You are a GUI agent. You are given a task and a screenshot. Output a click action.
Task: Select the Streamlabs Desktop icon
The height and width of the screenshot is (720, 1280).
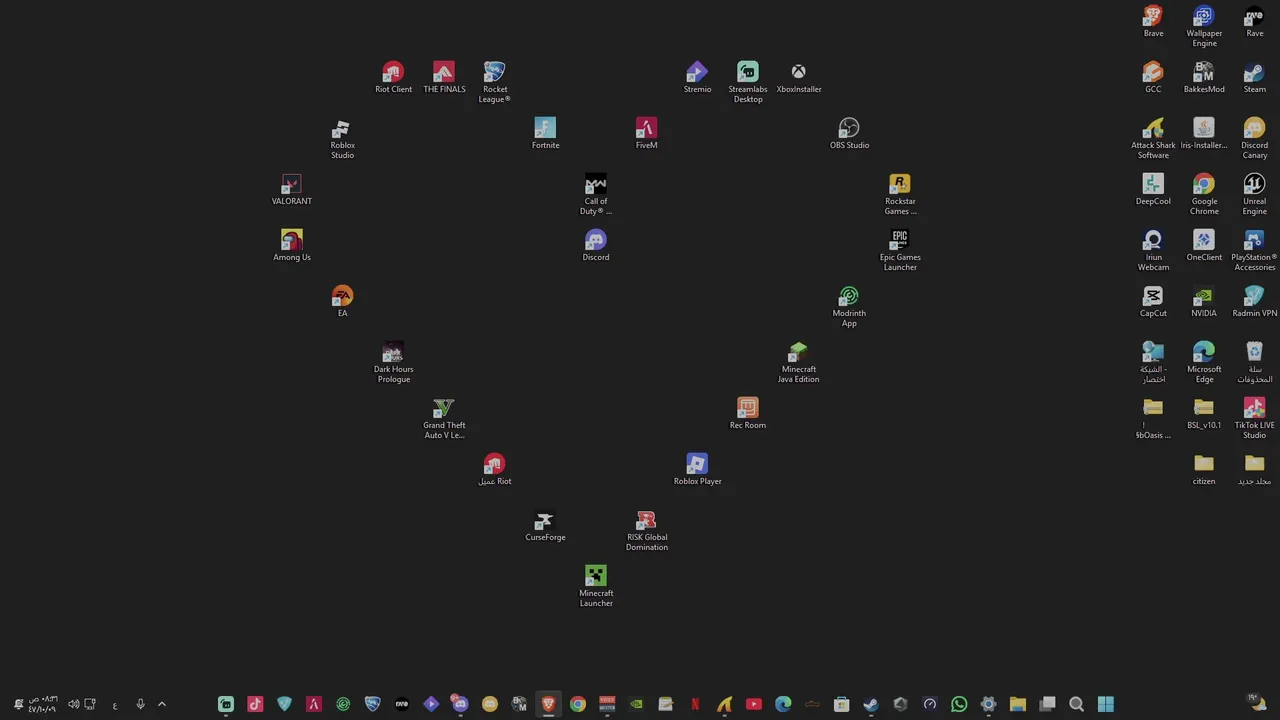point(748,82)
